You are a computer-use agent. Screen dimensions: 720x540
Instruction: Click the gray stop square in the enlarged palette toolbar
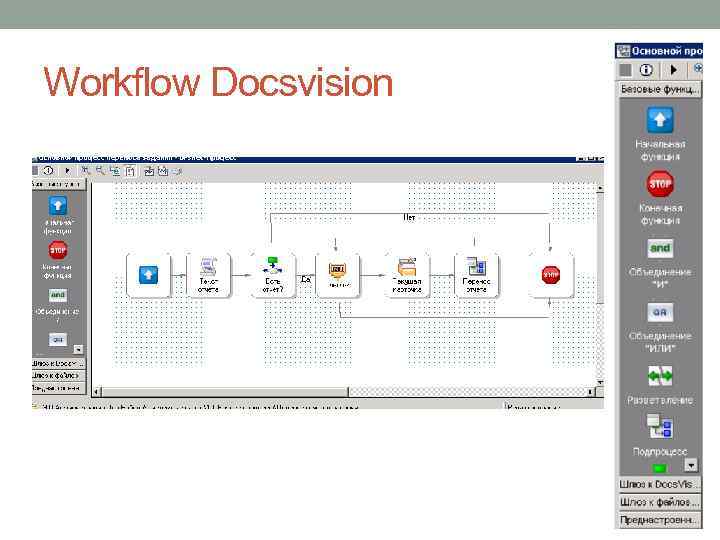(625, 70)
